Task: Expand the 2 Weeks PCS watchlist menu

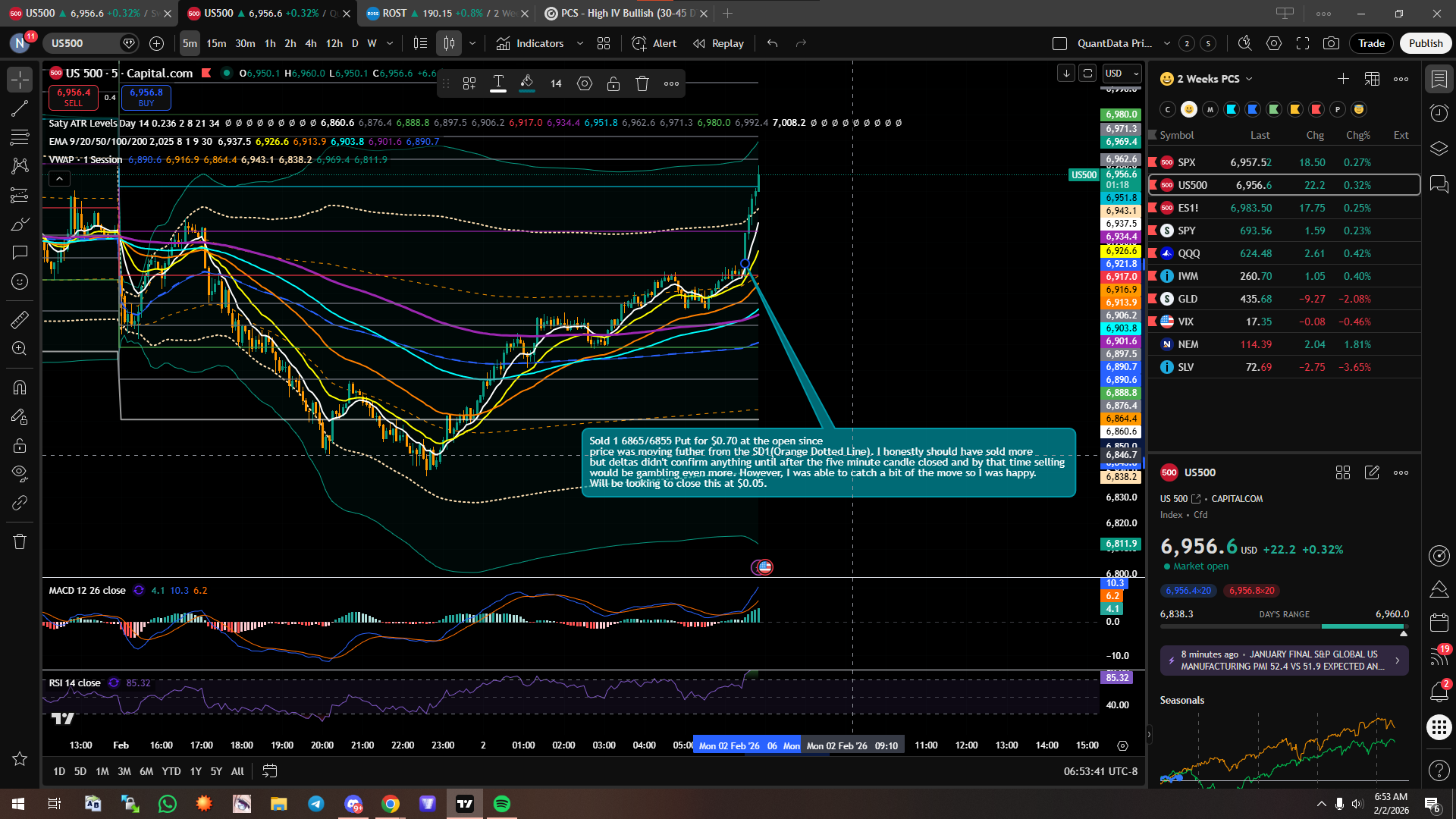Action: point(1249,79)
